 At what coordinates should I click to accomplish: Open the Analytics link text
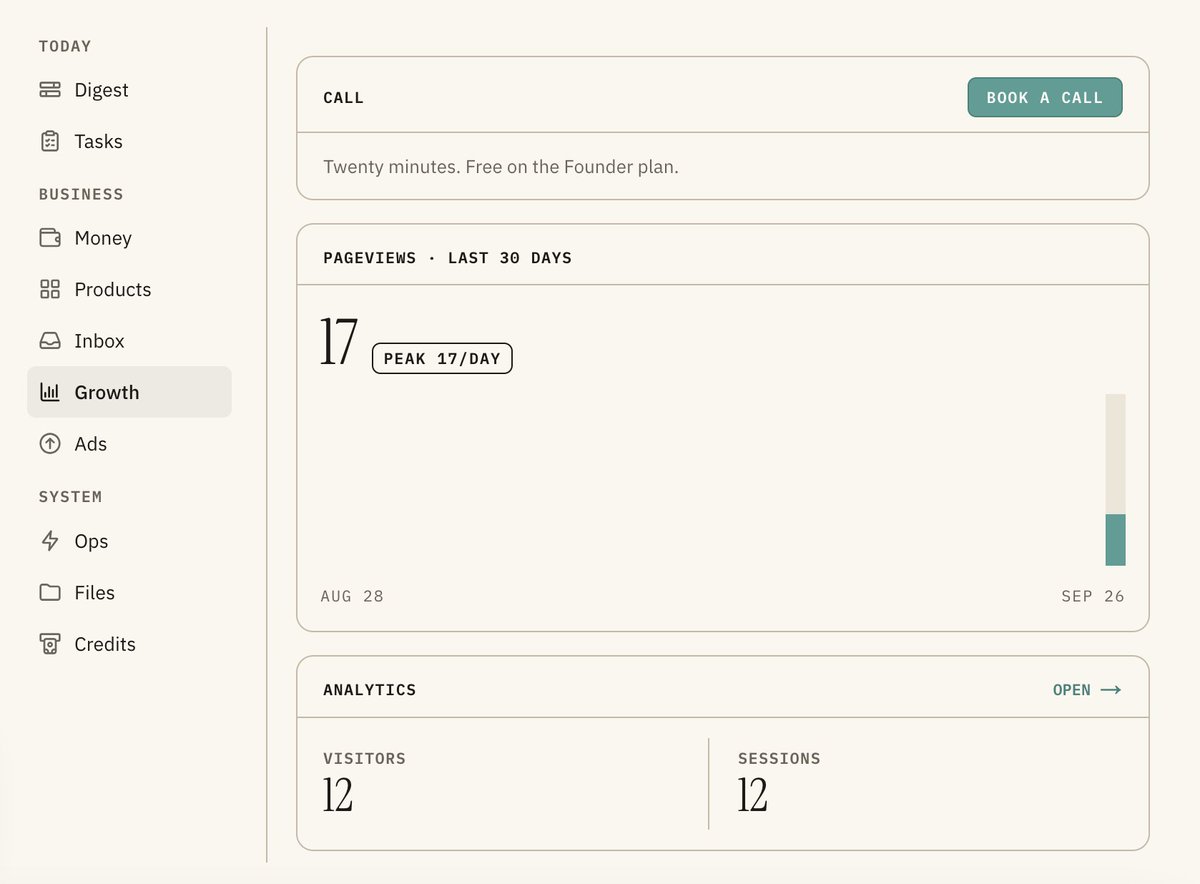click(1071, 690)
